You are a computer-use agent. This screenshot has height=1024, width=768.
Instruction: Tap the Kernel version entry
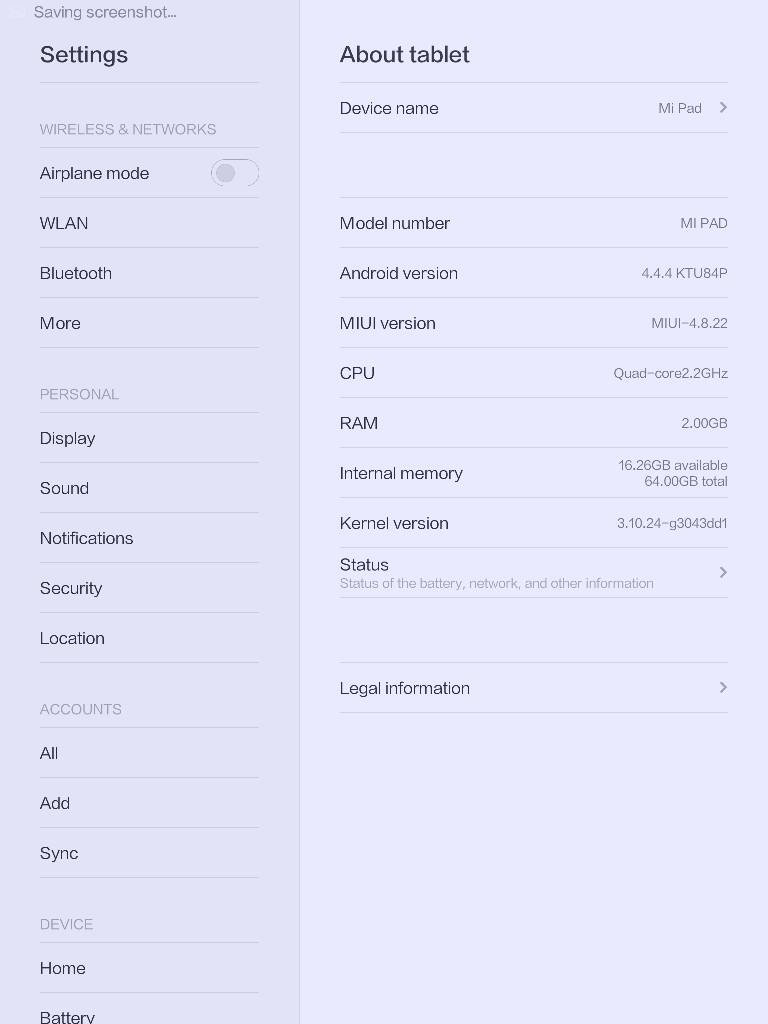point(534,523)
